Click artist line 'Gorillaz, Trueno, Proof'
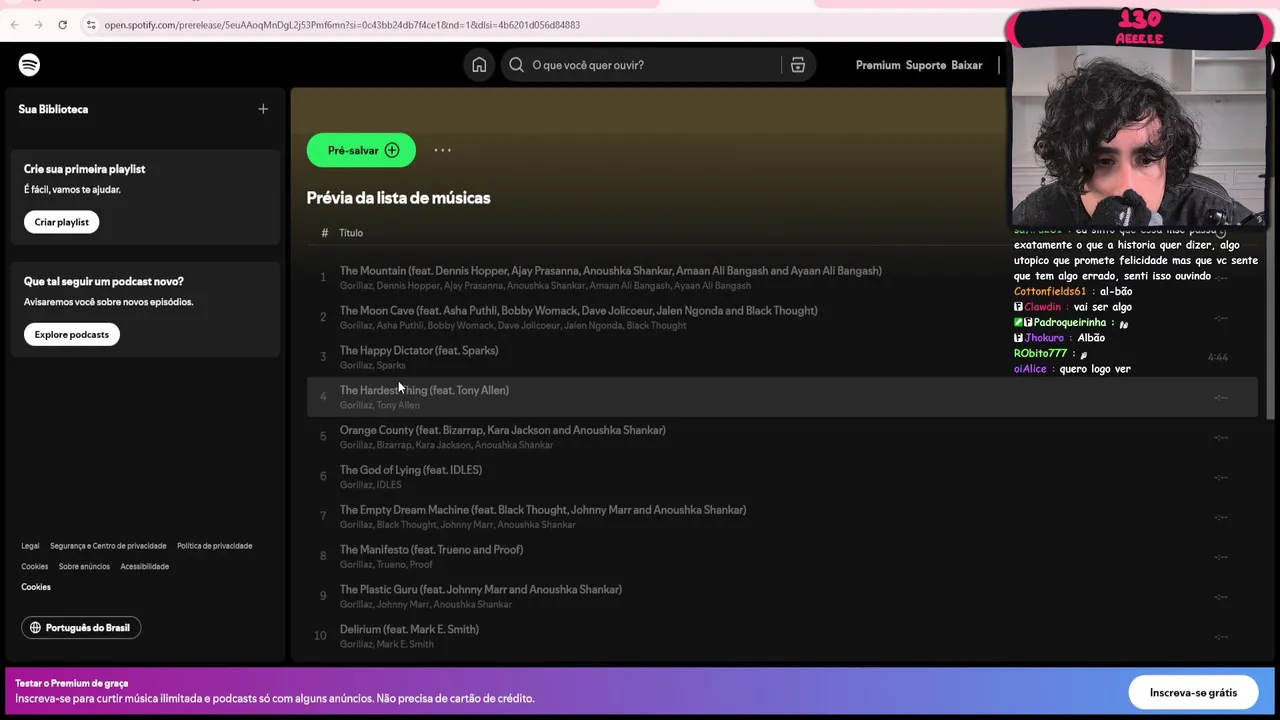 click(x=386, y=565)
